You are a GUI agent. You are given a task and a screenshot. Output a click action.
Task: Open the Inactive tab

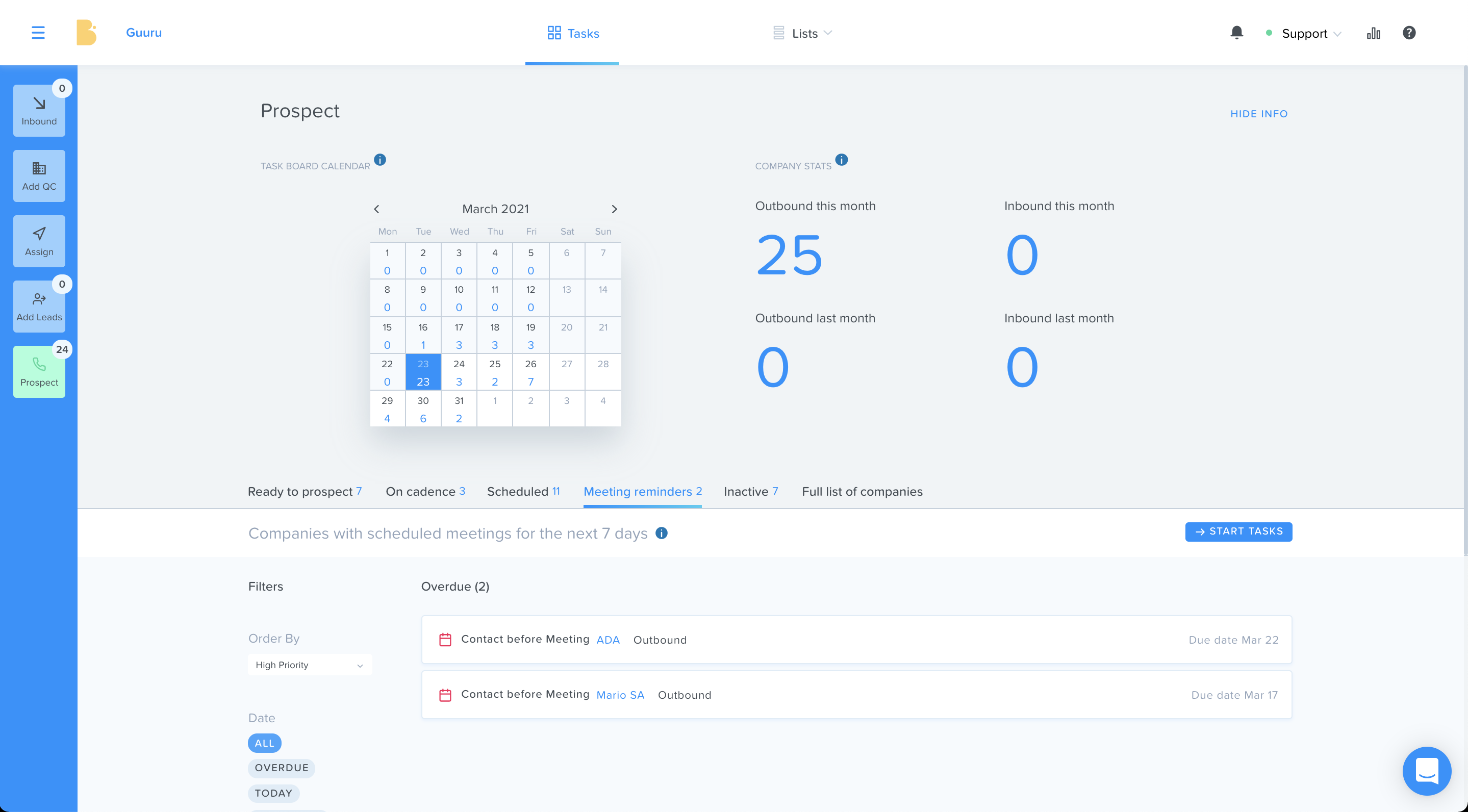pos(750,492)
